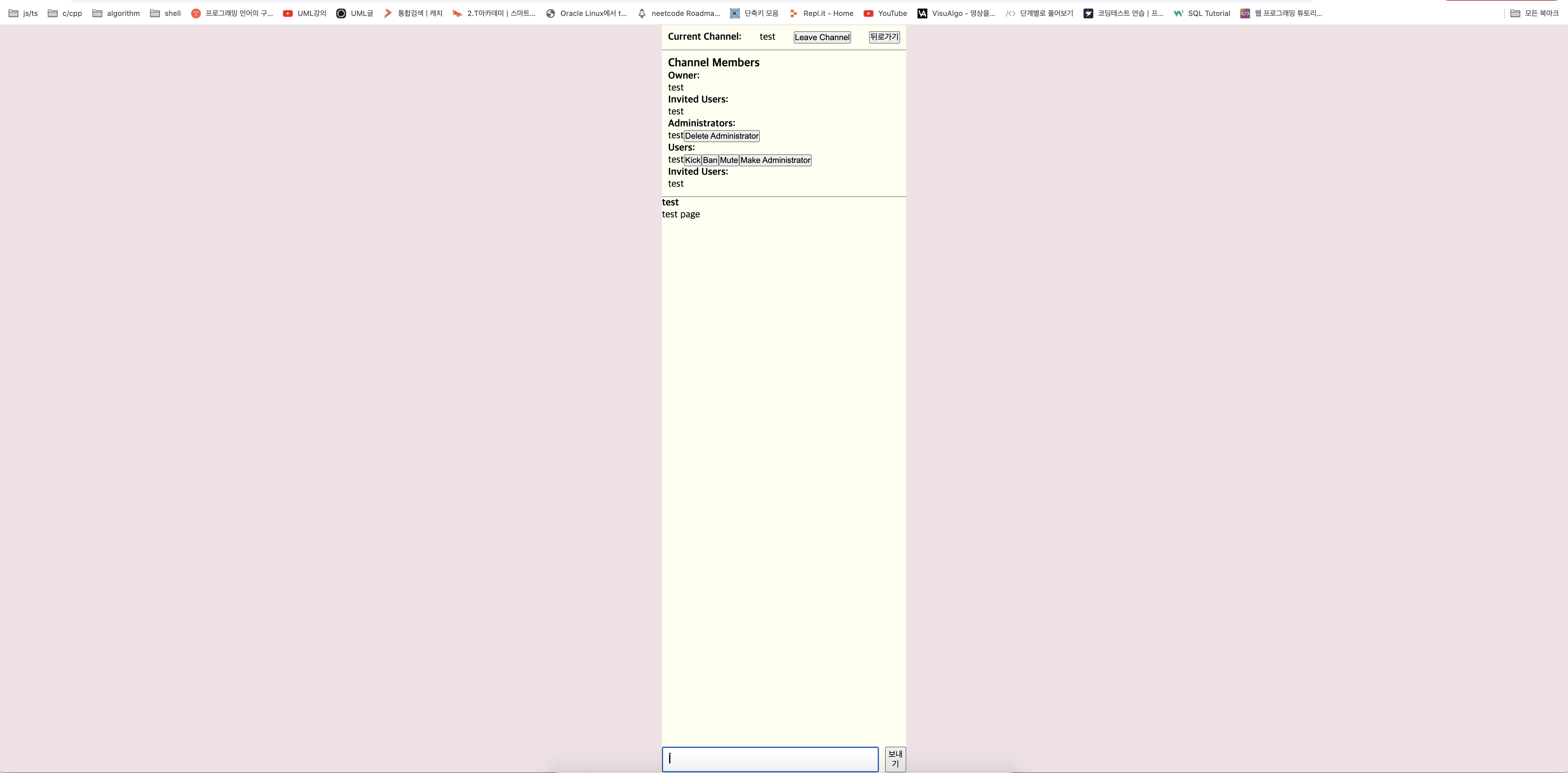Expand the js/ts bookmark folder
Image resolution: width=1568 pixels, height=773 pixels.
23,13
